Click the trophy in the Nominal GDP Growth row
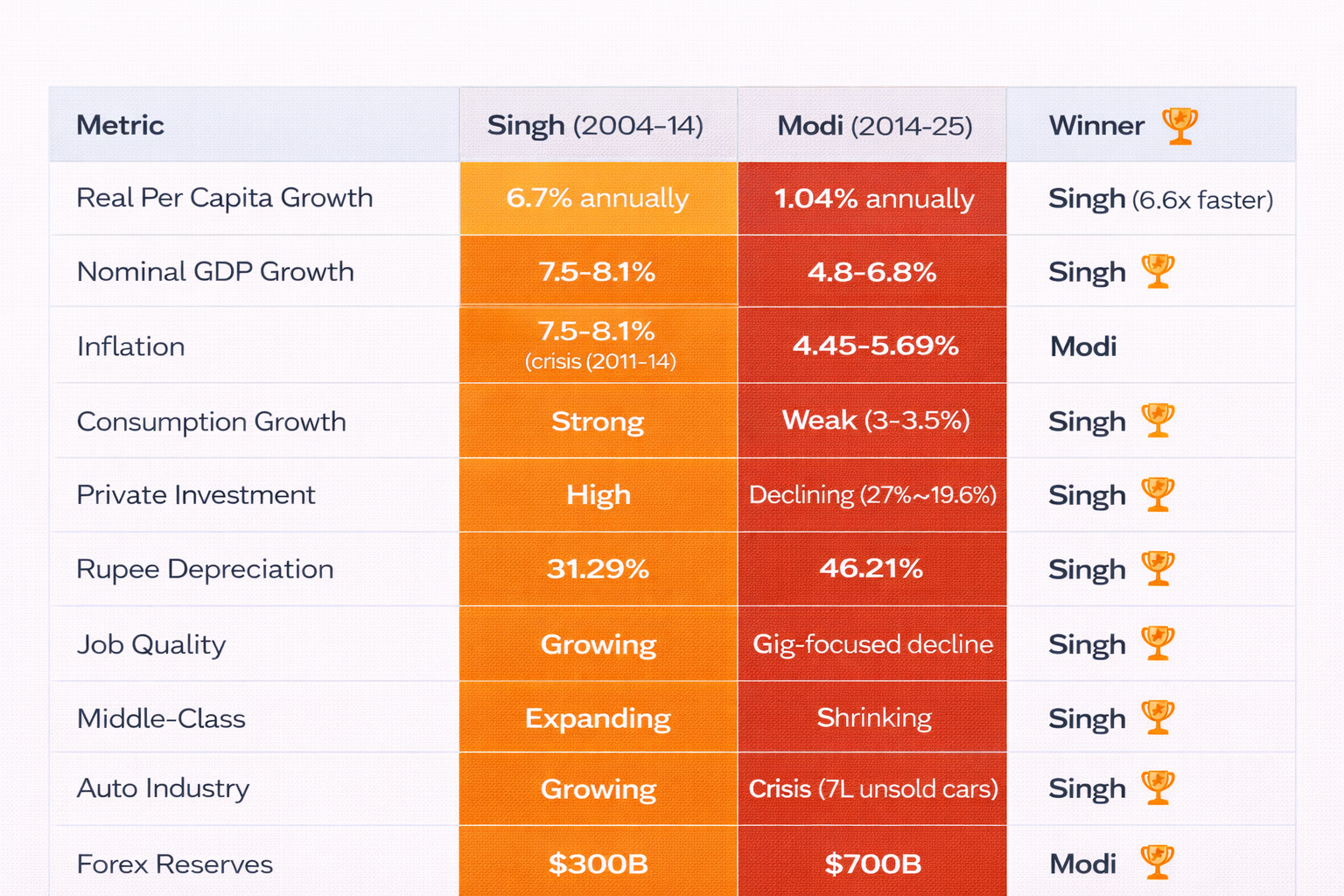Viewport: 1344px width, 896px height. (x=1158, y=271)
